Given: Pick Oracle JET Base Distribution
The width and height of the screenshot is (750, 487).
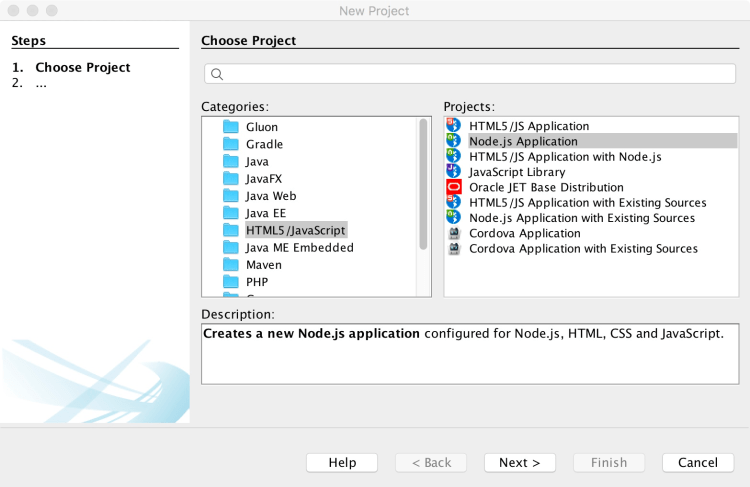Looking at the screenshot, I should [546, 187].
